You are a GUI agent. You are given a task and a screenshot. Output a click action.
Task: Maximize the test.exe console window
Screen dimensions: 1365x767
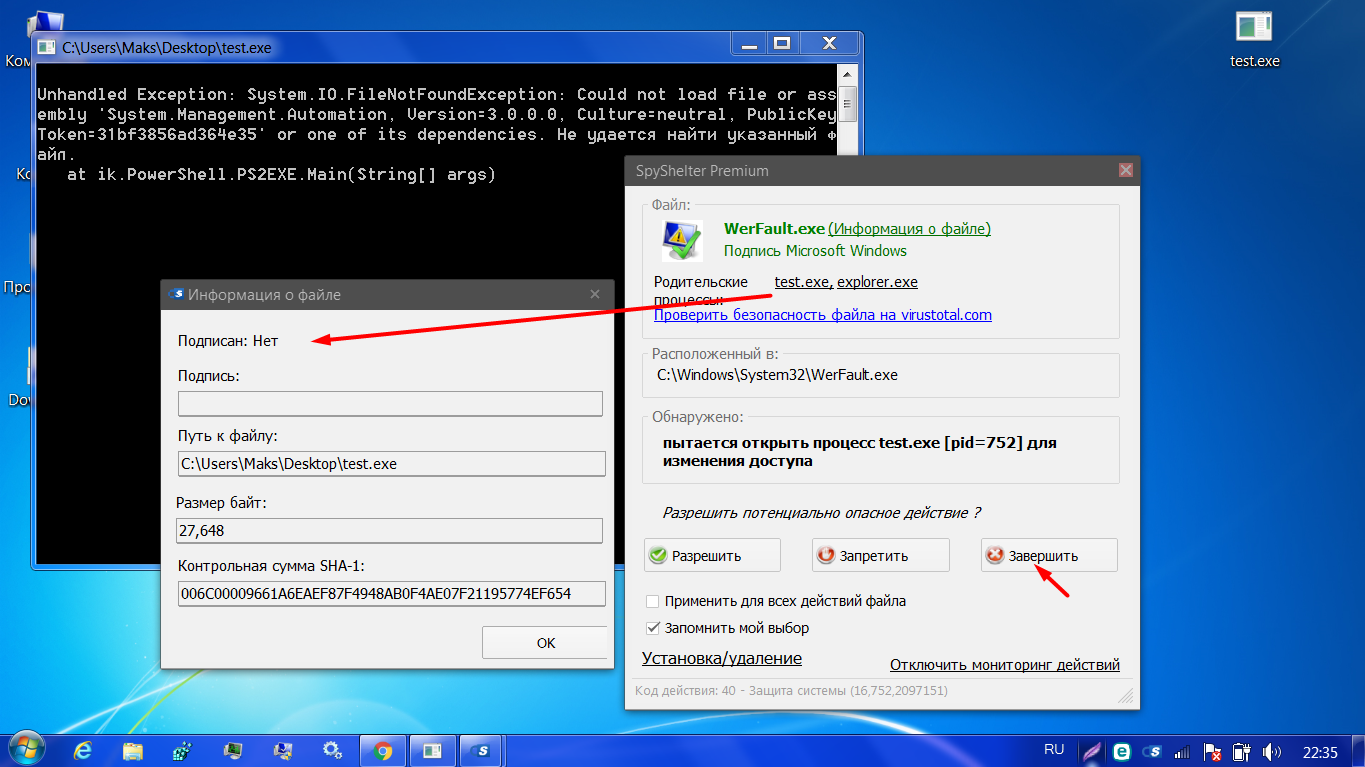[782, 43]
